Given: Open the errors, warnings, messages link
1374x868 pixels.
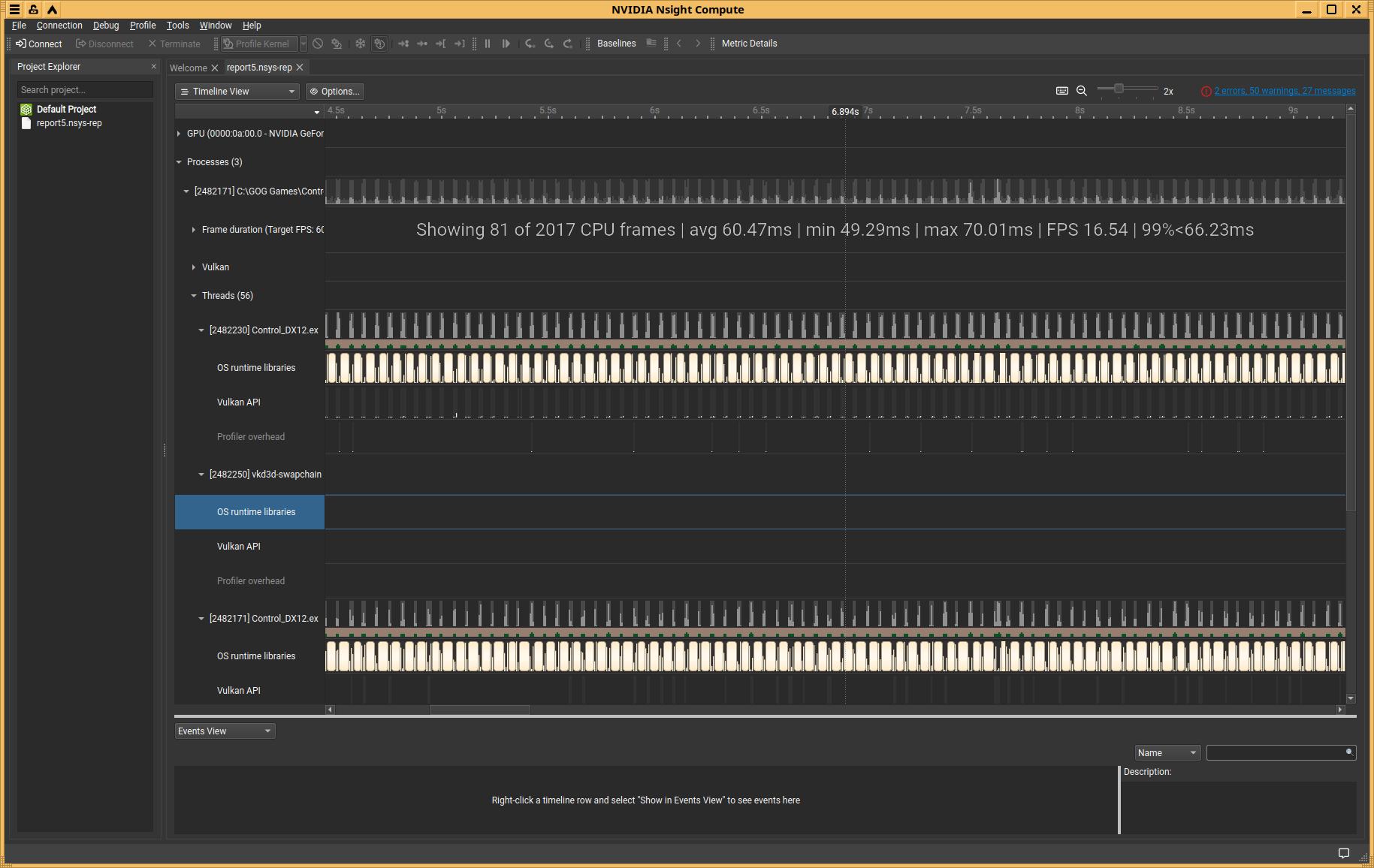Looking at the screenshot, I should 1285,91.
